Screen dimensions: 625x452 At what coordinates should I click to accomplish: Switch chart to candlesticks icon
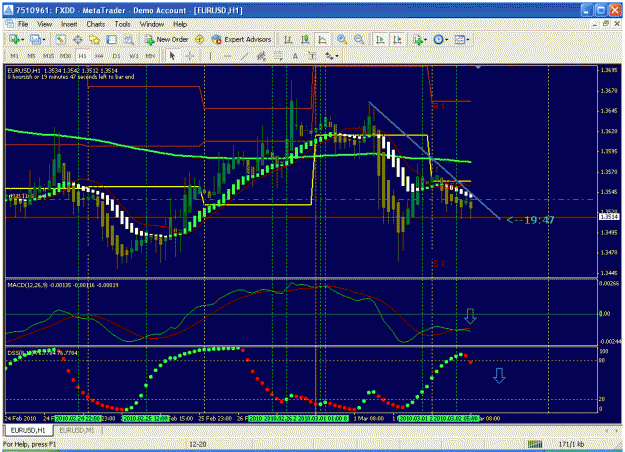coord(305,39)
